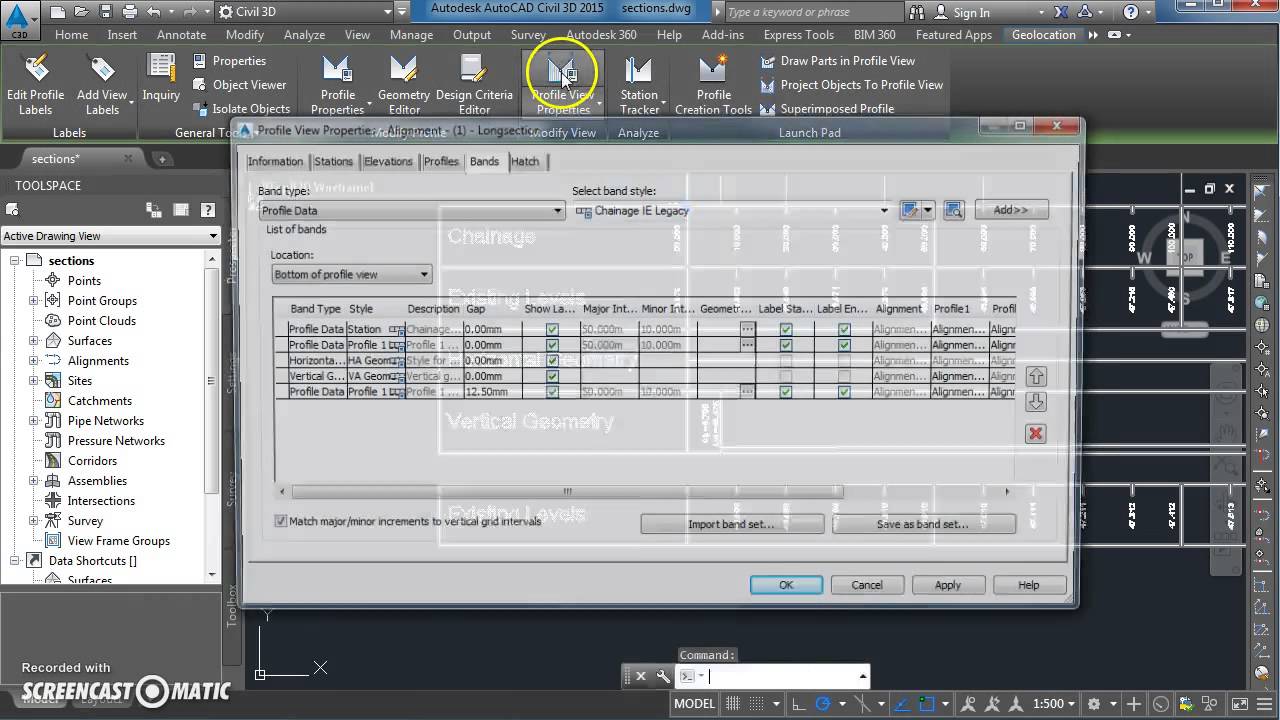Toggle Show Labels for the VA Geometry row

pyautogui.click(x=552, y=376)
